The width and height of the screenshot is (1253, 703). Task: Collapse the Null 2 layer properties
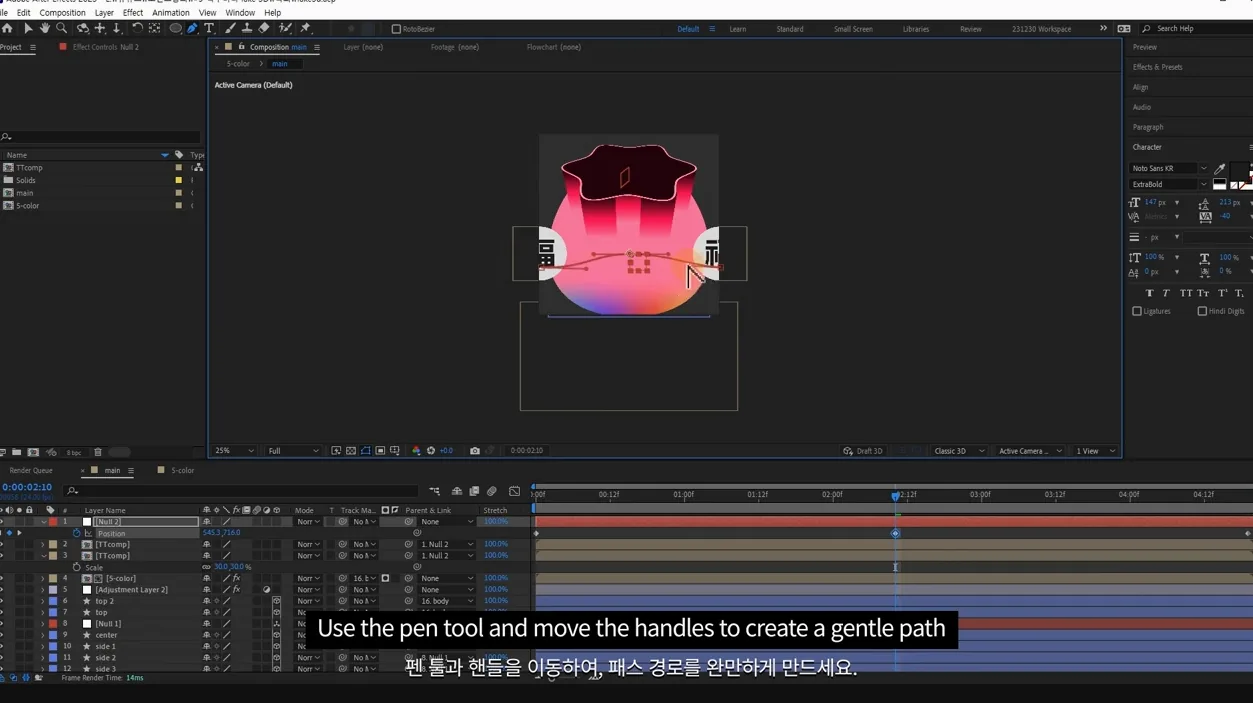click(x=43, y=522)
